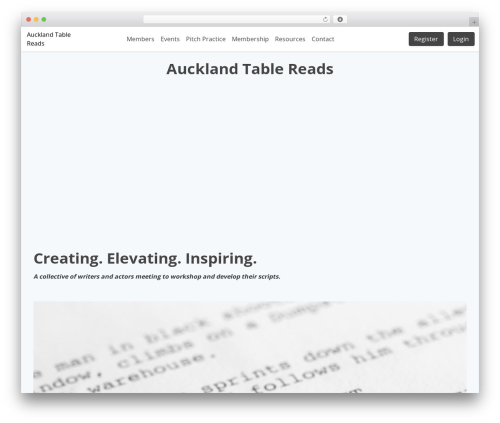Click the Login button
Image resolution: width=500 pixels, height=423 pixels.
point(461,39)
